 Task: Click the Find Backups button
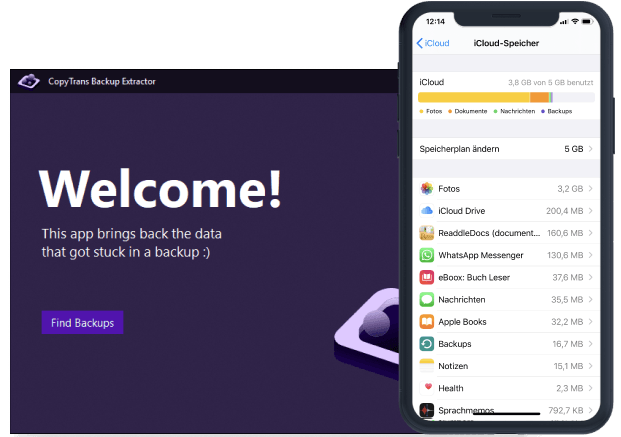pyautogui.click(x=82, y=323)
